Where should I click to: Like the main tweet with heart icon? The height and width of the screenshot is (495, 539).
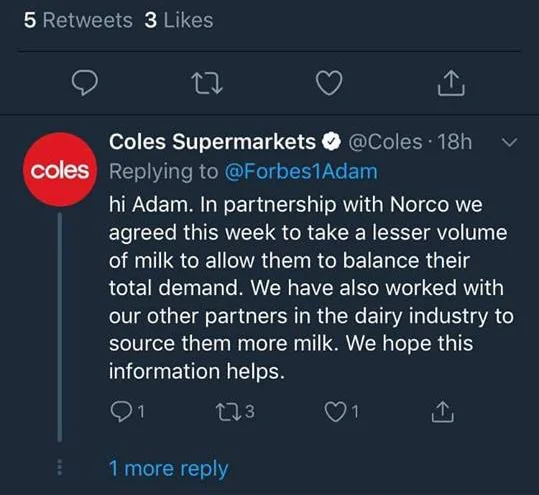[x=329, y=83]
